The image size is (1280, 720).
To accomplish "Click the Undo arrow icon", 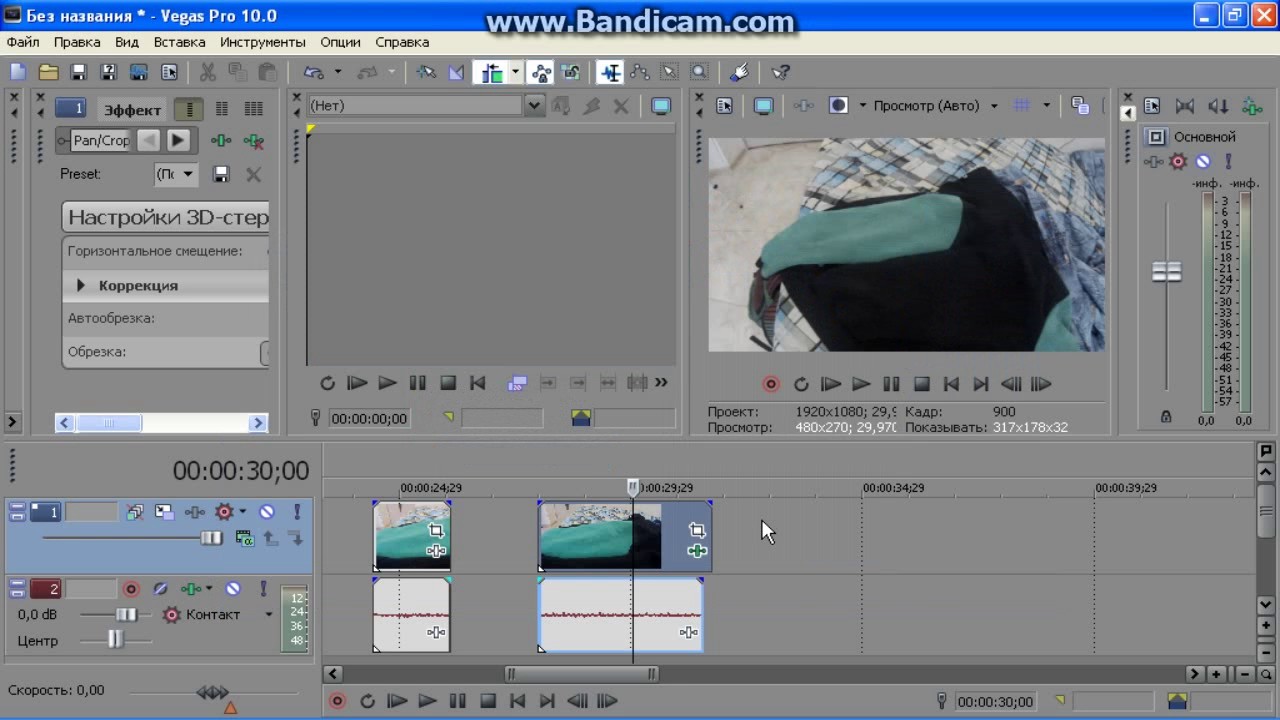I will (314, 72).
